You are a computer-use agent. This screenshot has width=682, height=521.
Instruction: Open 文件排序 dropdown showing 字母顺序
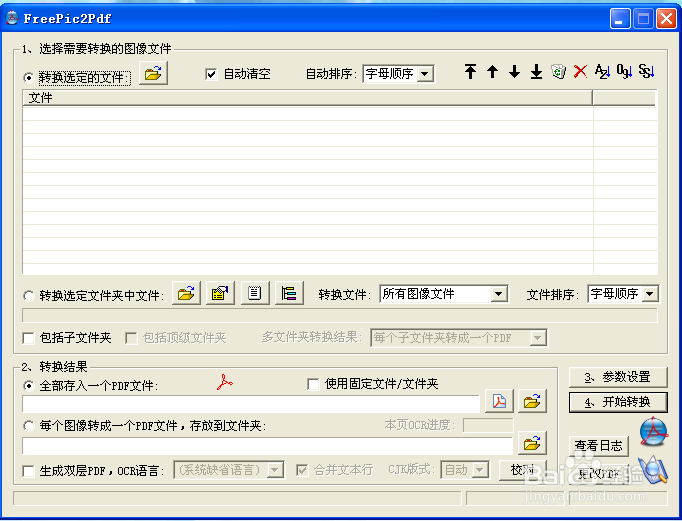(623, 294)
